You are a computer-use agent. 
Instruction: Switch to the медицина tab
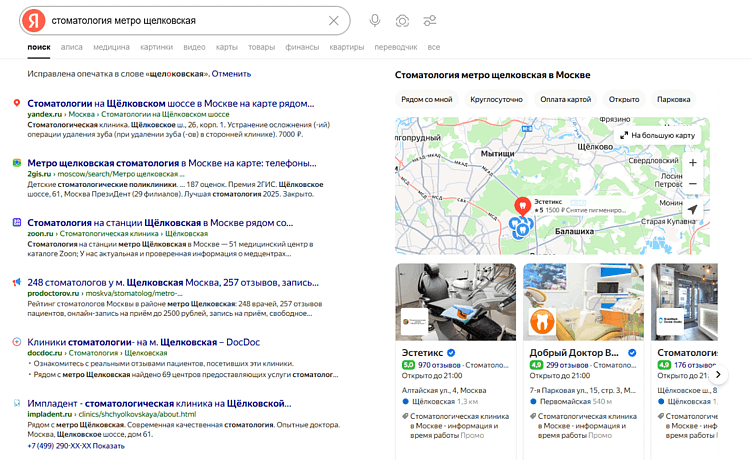pos(111,47)
